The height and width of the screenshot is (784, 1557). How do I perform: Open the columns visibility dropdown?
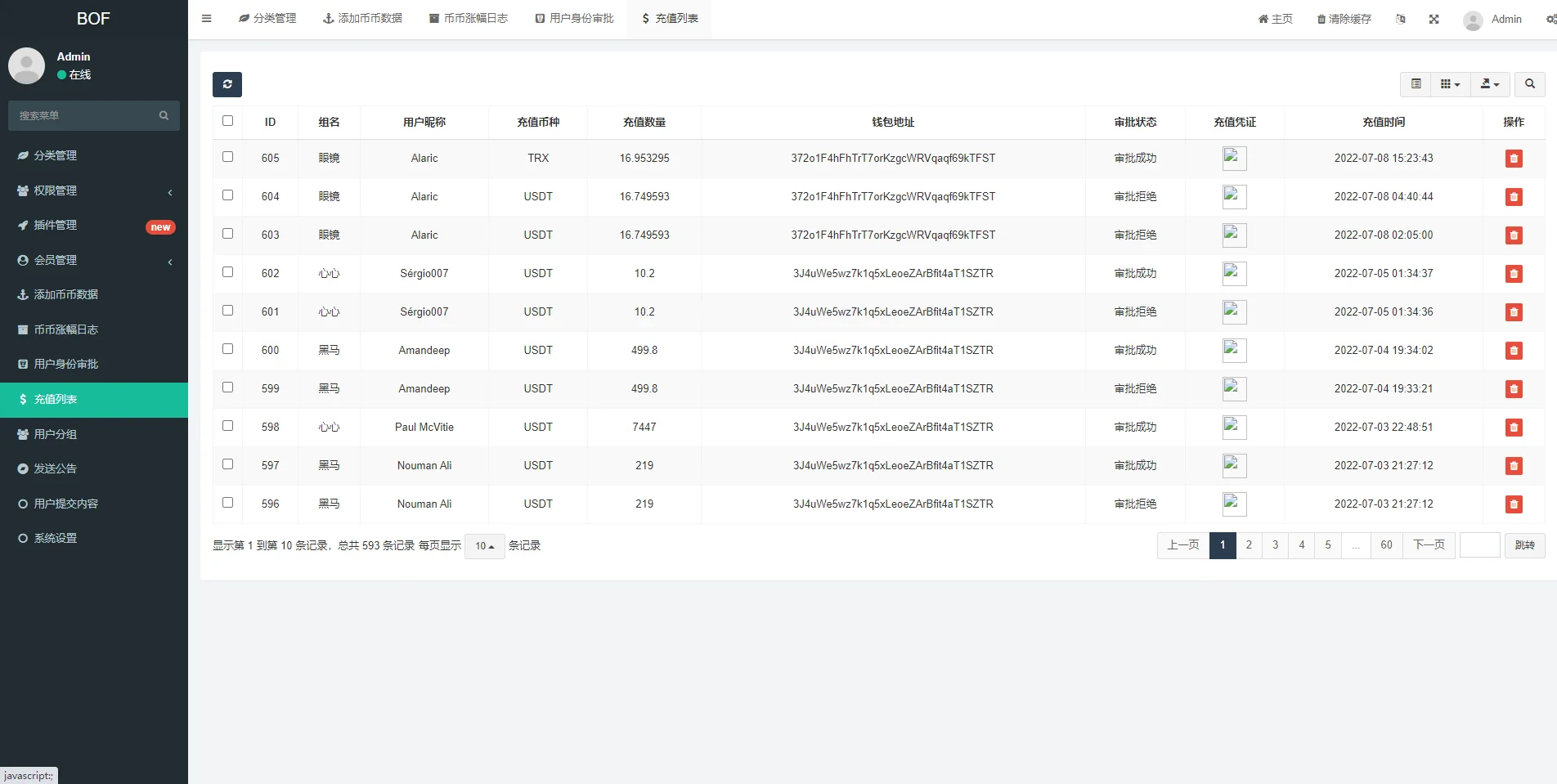1450,84
